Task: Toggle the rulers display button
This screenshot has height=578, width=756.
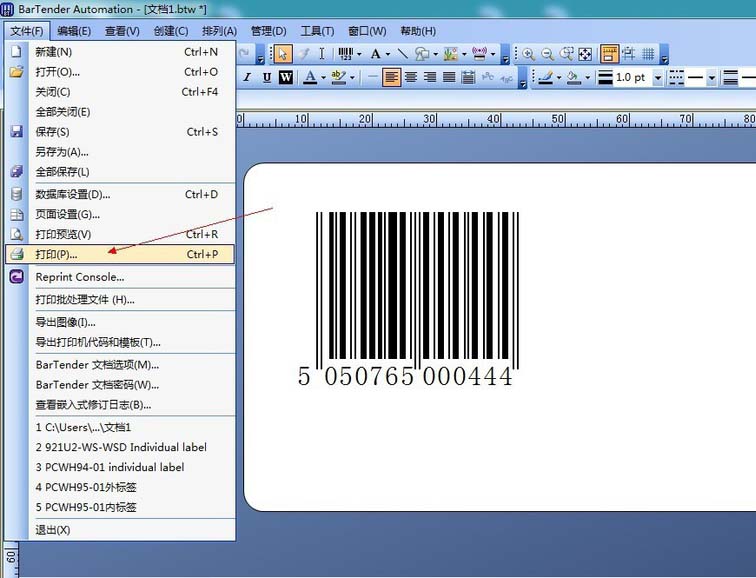Action: (x=609, y=54)
